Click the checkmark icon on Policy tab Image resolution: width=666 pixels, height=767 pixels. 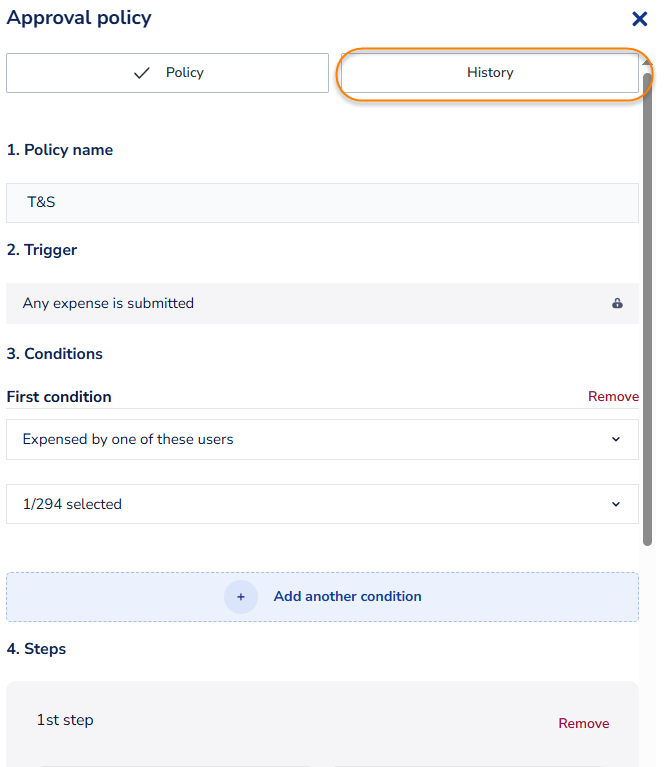[x=142, y=73]
